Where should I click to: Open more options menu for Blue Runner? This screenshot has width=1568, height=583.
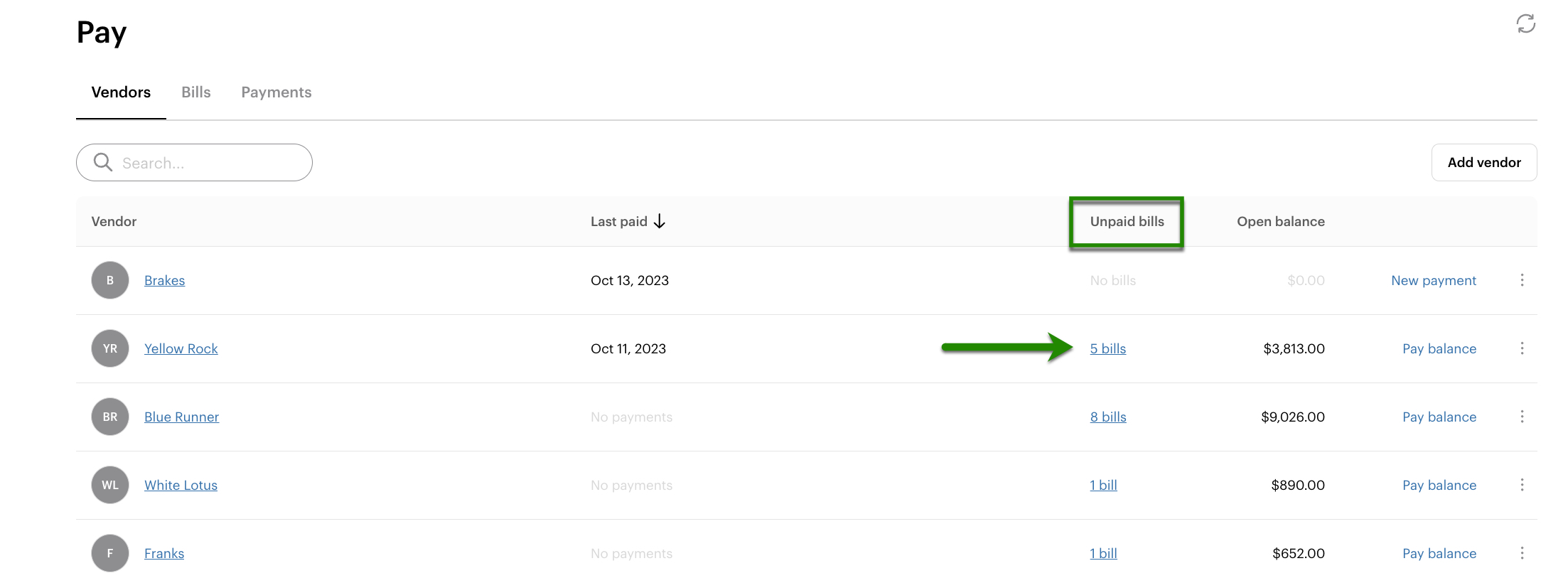click(1522, 417)
